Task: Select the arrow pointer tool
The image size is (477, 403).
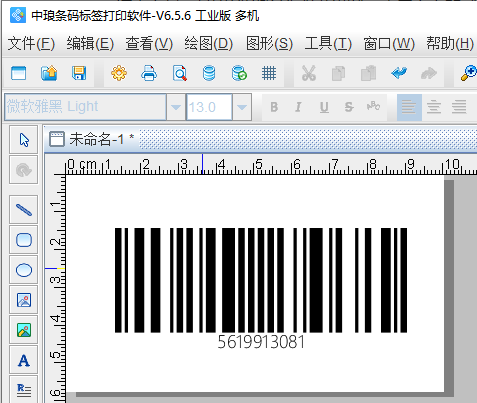Action: tap(24, 140)
